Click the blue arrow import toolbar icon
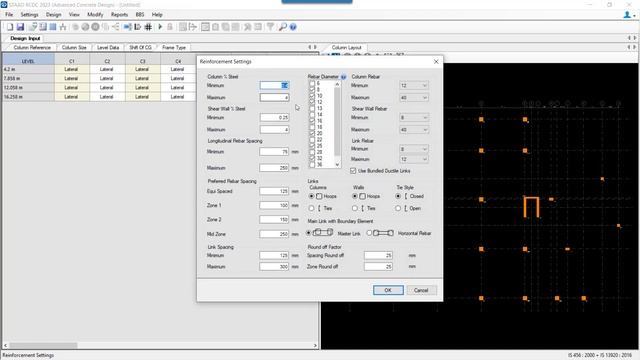Screen dimensions: 640x360 point(128,27)
